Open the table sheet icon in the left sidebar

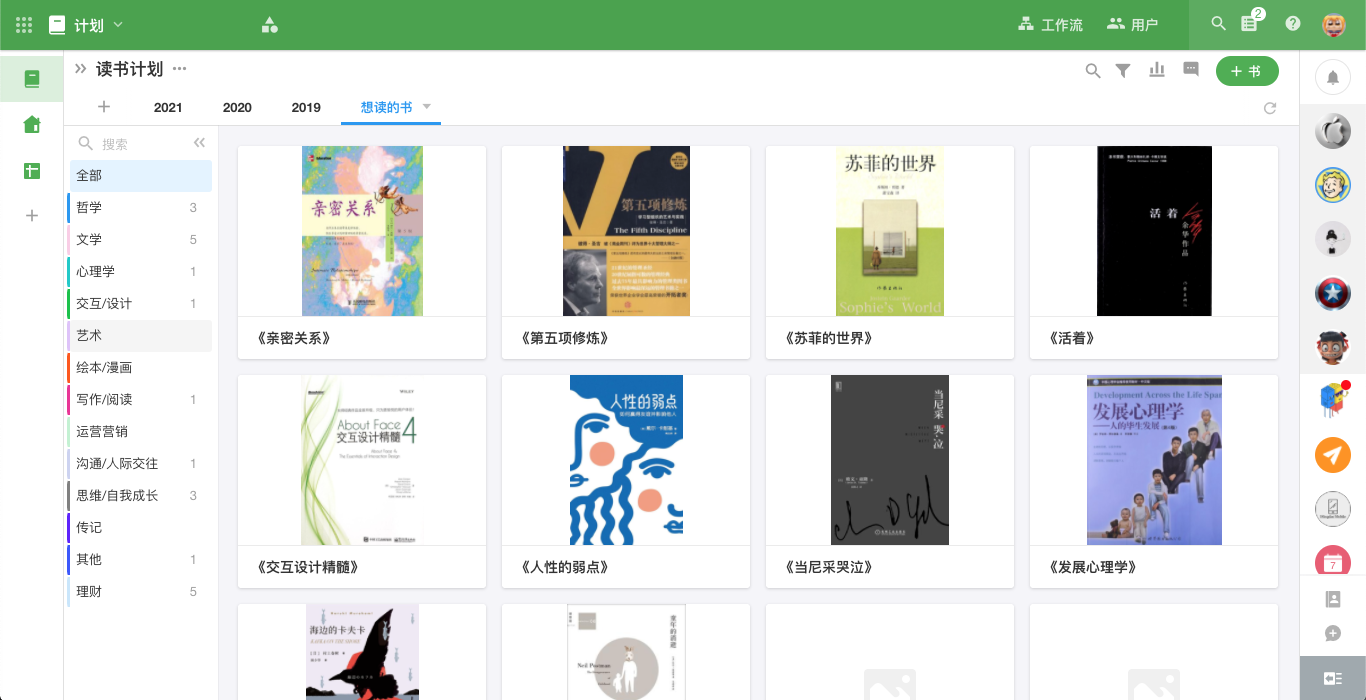pos(32,171)
